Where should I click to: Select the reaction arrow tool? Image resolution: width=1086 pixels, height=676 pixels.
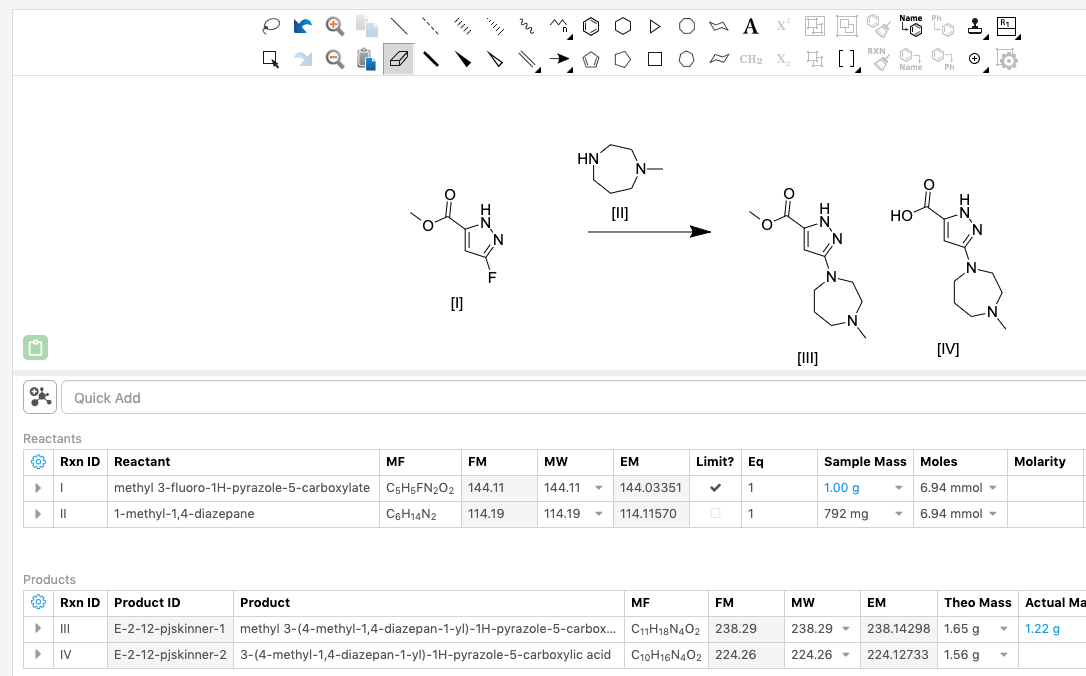click(x=559, y=59)
